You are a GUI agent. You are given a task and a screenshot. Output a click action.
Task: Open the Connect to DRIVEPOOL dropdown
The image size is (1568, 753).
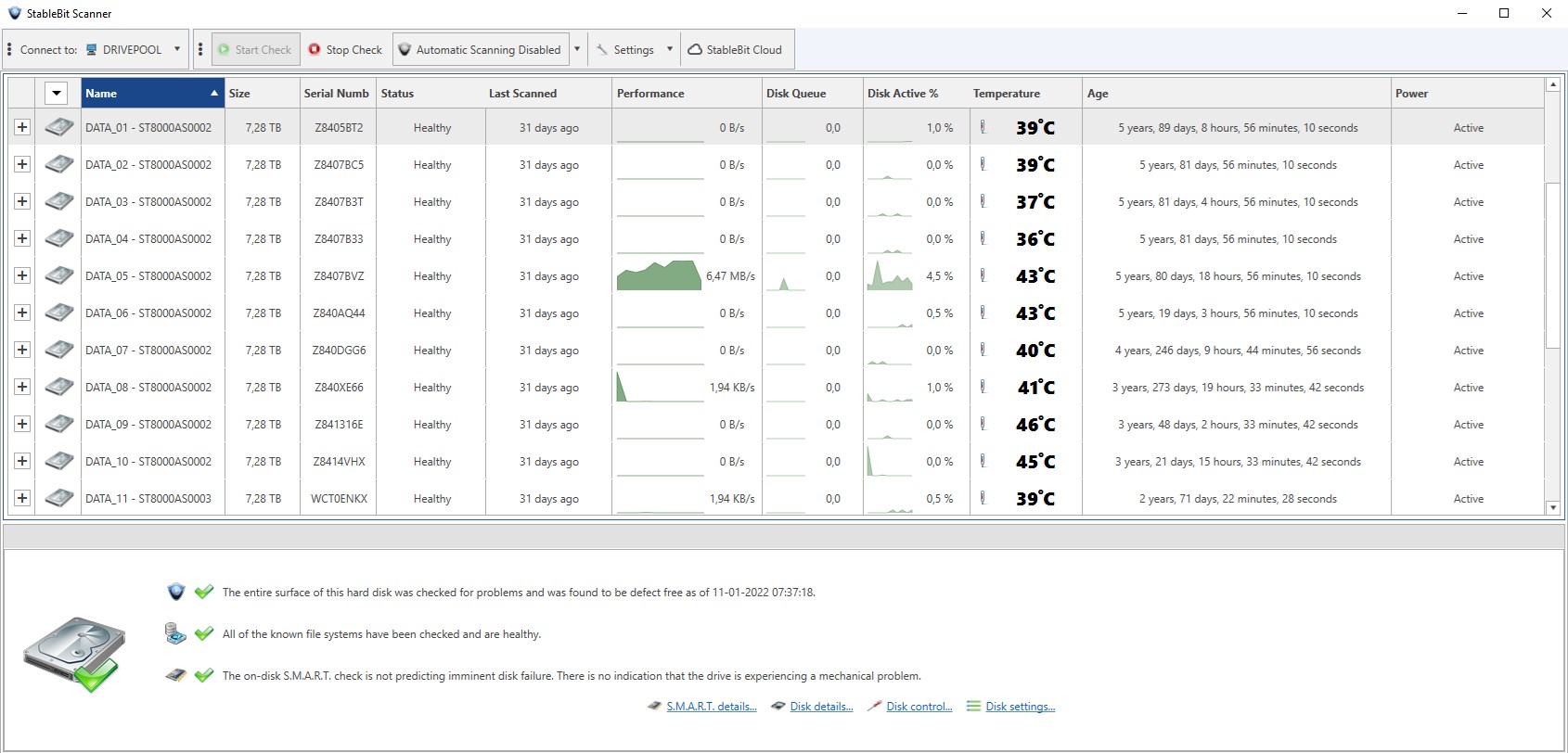point(177,50)
